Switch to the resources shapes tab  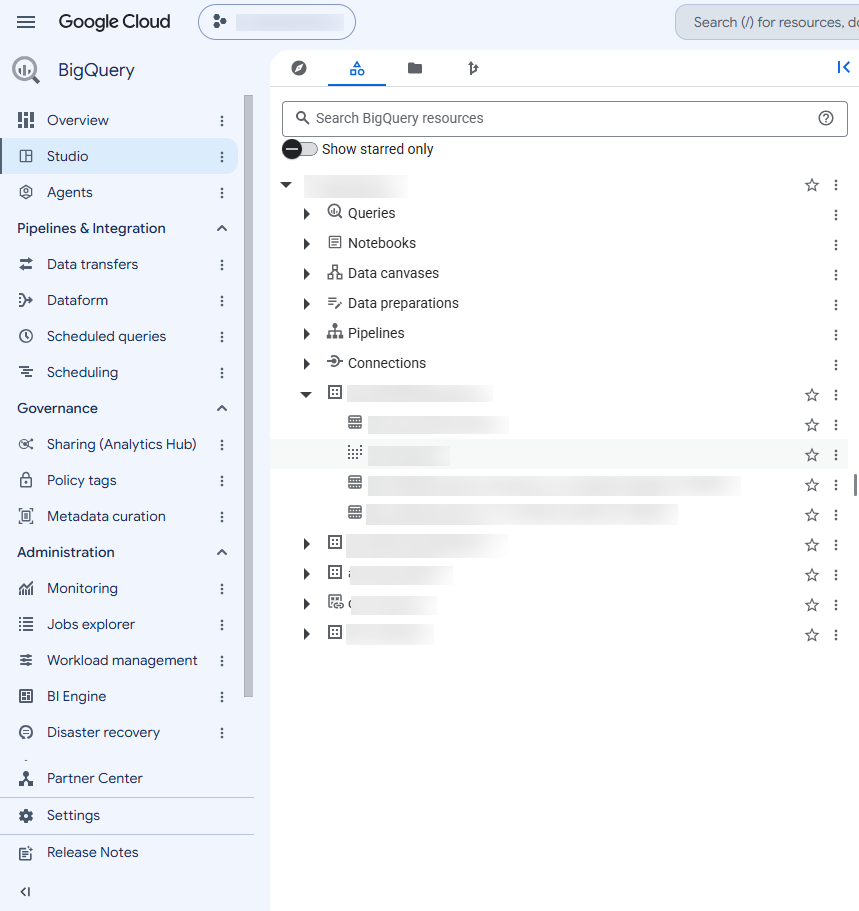[x=357, y=69]
